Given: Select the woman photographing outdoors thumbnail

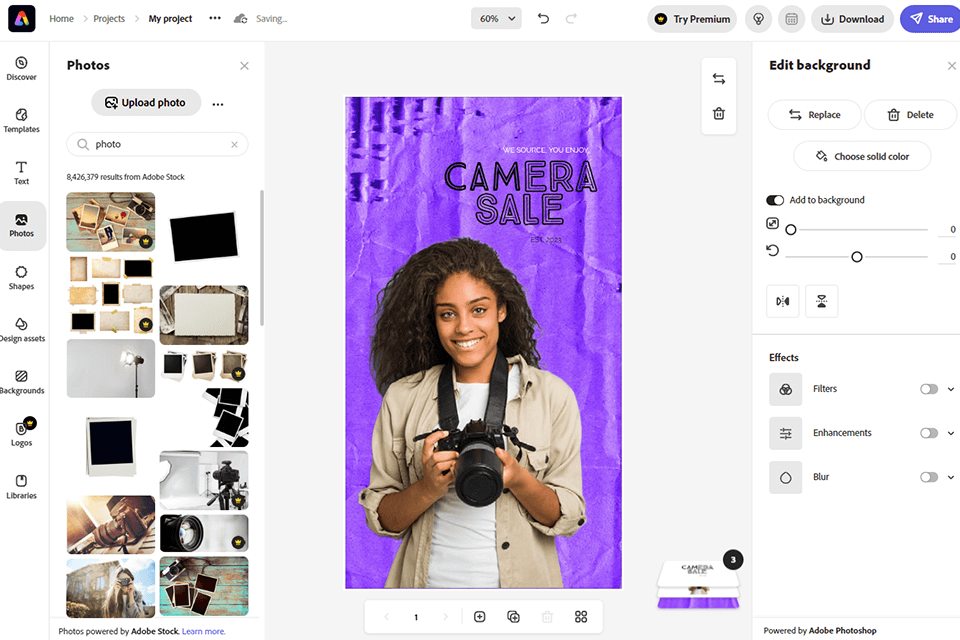Looking at the screenshot, I should point(111,587).
